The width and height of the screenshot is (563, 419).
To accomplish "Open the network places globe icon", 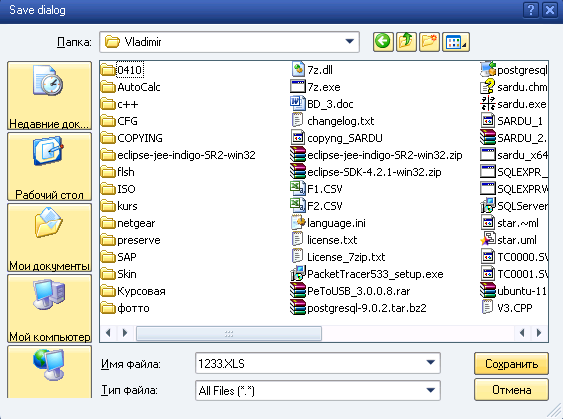I will point(49,372).
